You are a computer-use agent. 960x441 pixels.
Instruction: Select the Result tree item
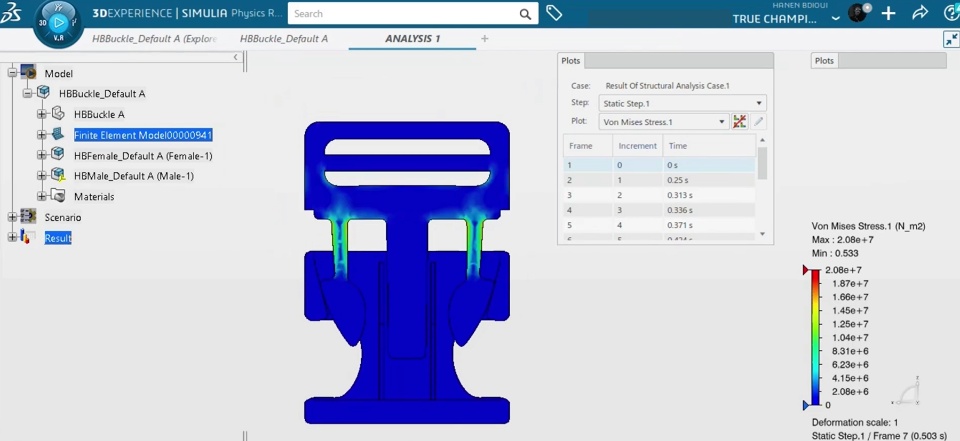tap(58, 238)
